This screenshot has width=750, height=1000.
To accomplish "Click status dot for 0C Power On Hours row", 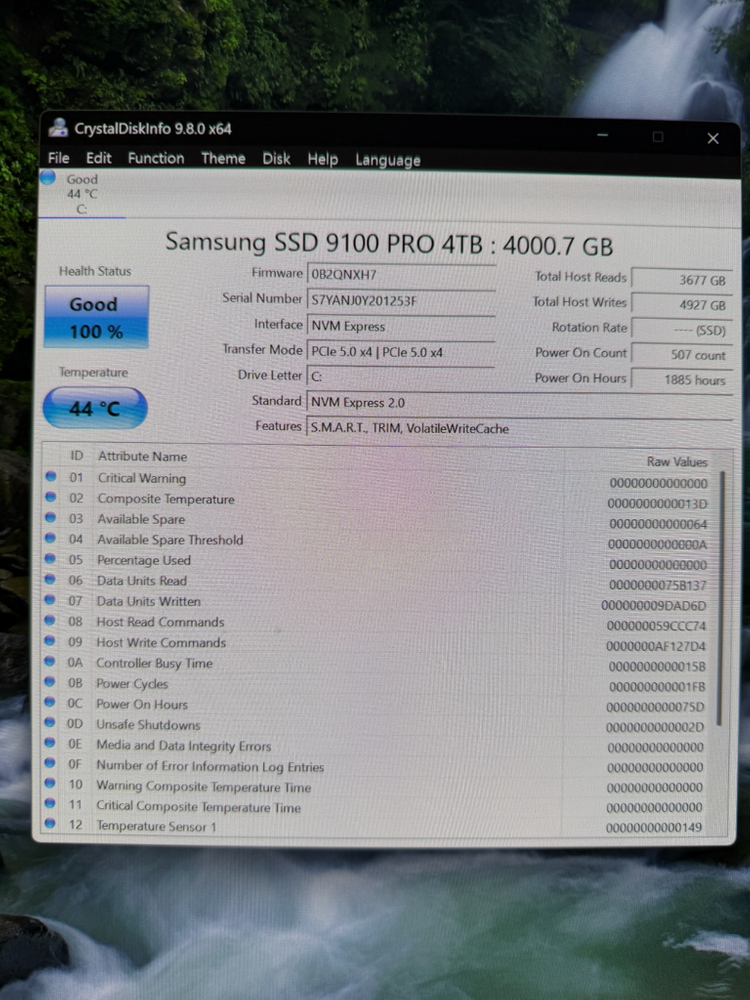I will 50,702.
